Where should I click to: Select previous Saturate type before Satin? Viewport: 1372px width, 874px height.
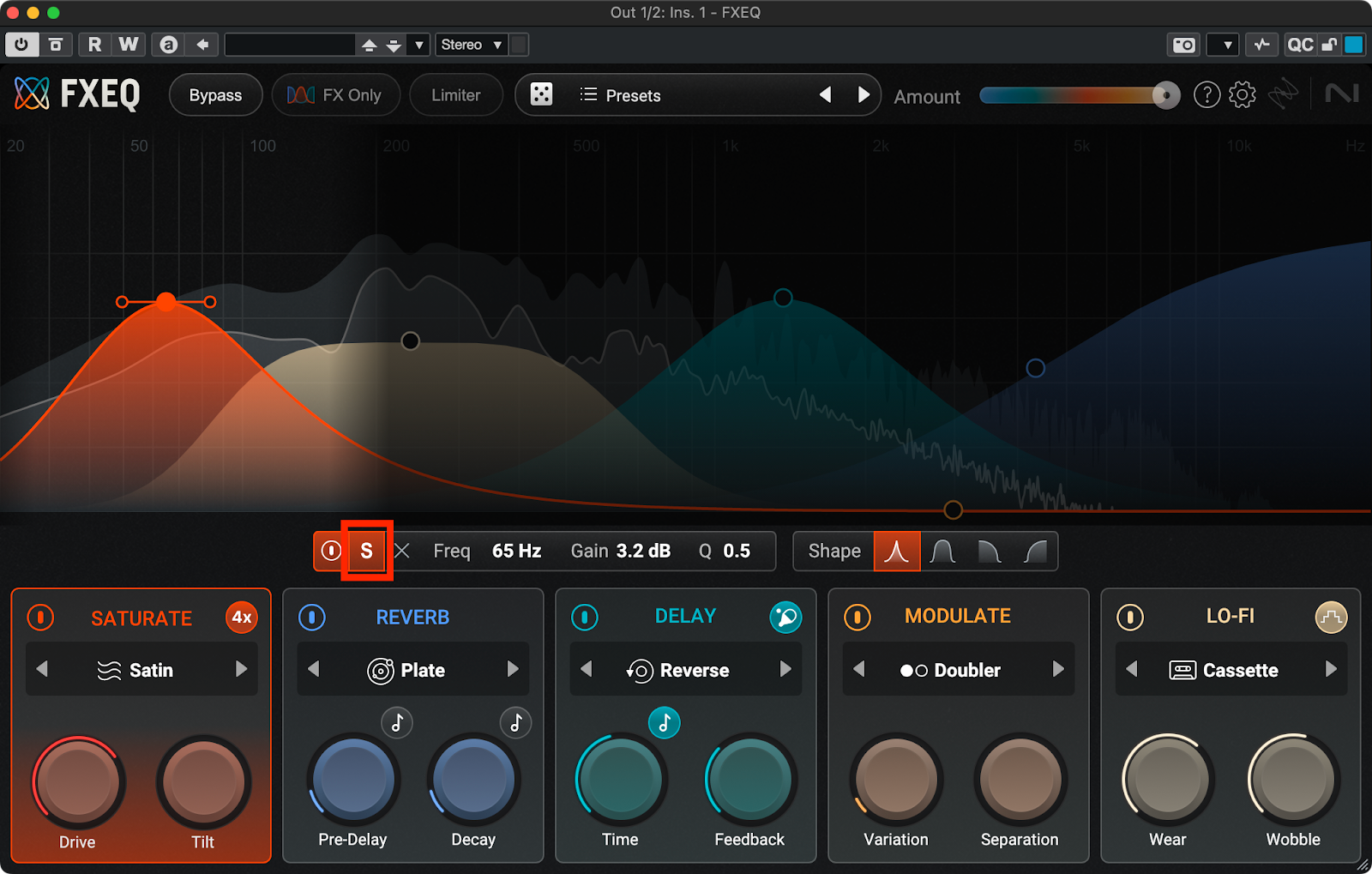[42, 669]
